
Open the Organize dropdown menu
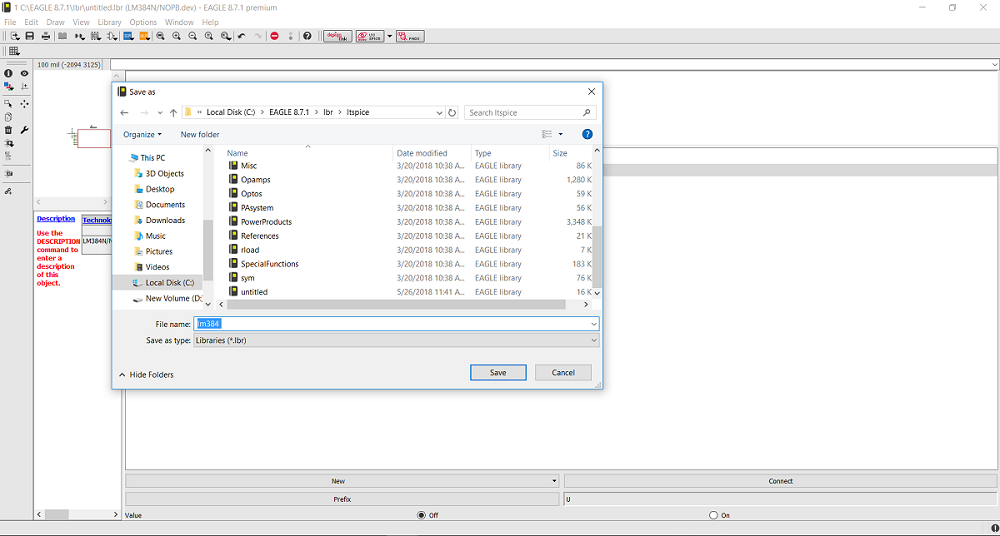click(142, 134)
